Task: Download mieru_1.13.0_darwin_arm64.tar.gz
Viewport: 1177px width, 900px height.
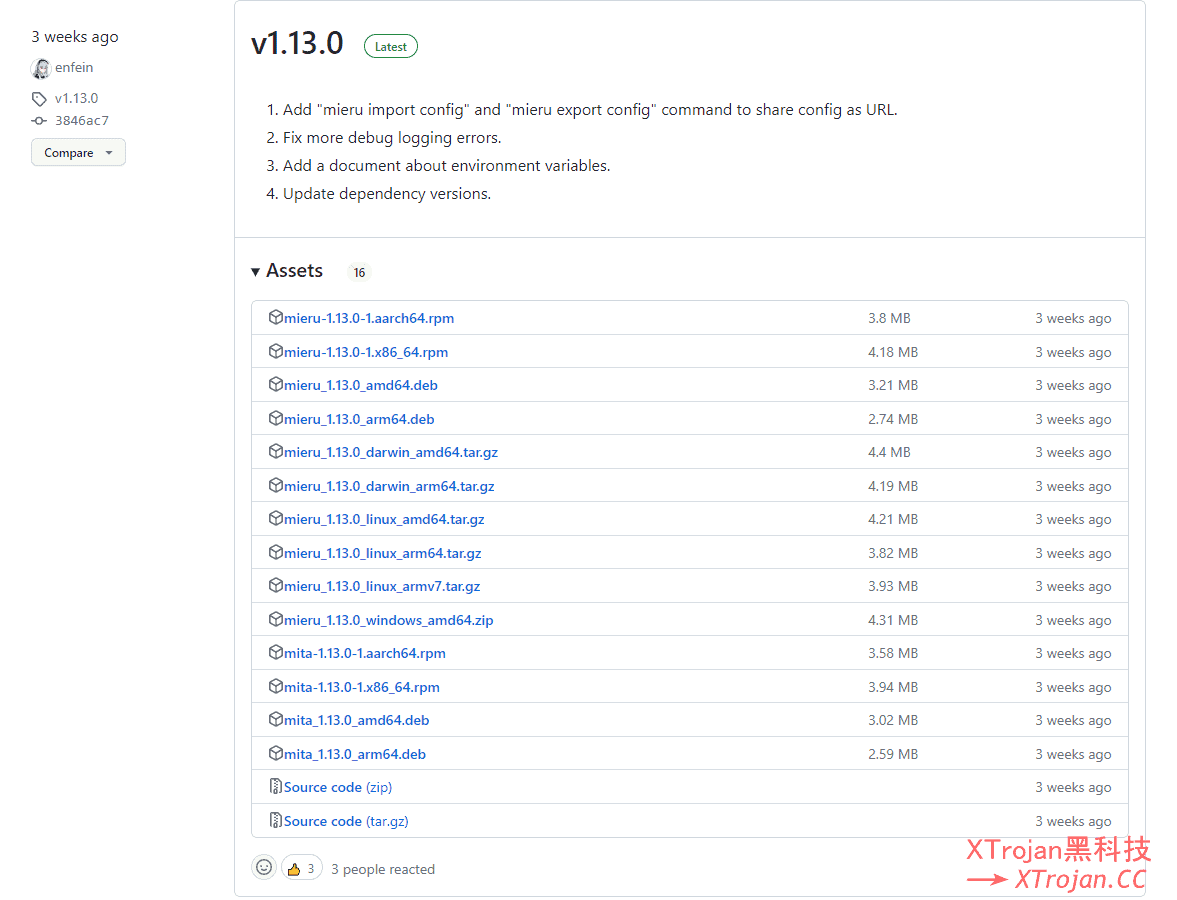Action: click(389, 486)
